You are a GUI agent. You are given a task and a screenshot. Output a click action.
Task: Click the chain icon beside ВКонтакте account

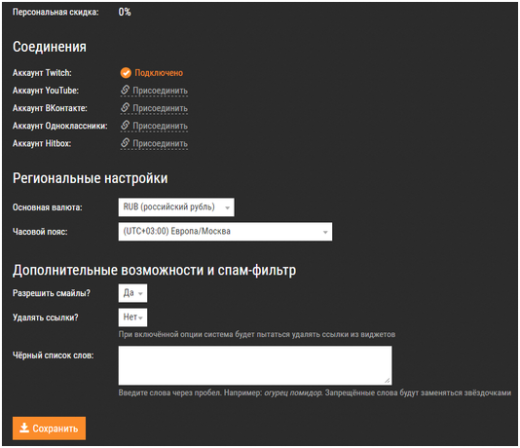click(125, 107)
